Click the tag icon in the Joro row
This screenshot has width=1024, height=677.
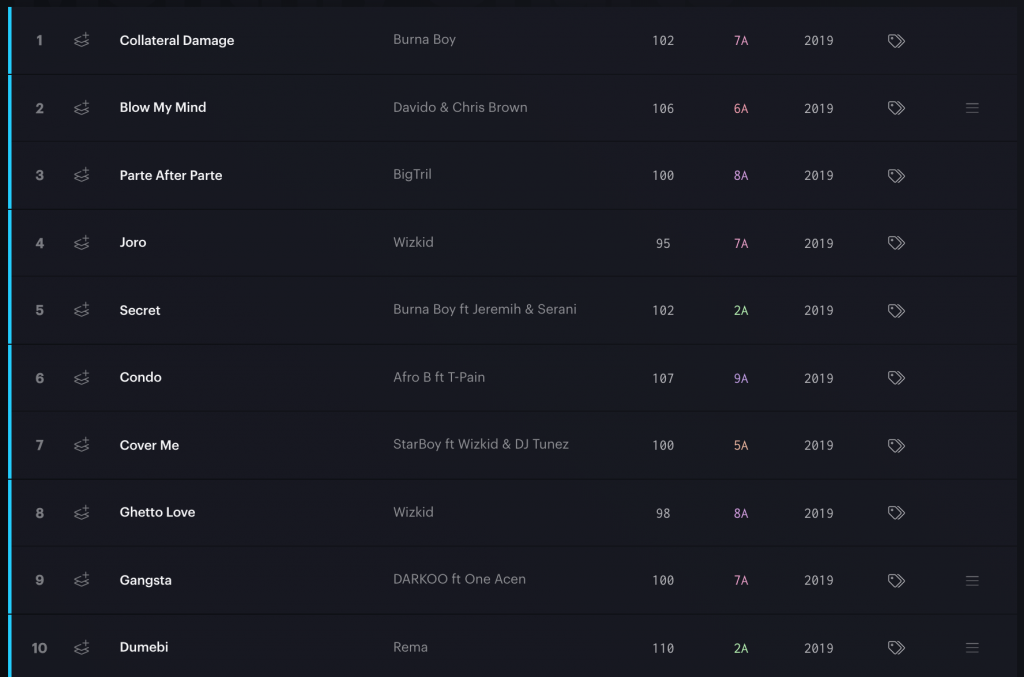(896, 243)
